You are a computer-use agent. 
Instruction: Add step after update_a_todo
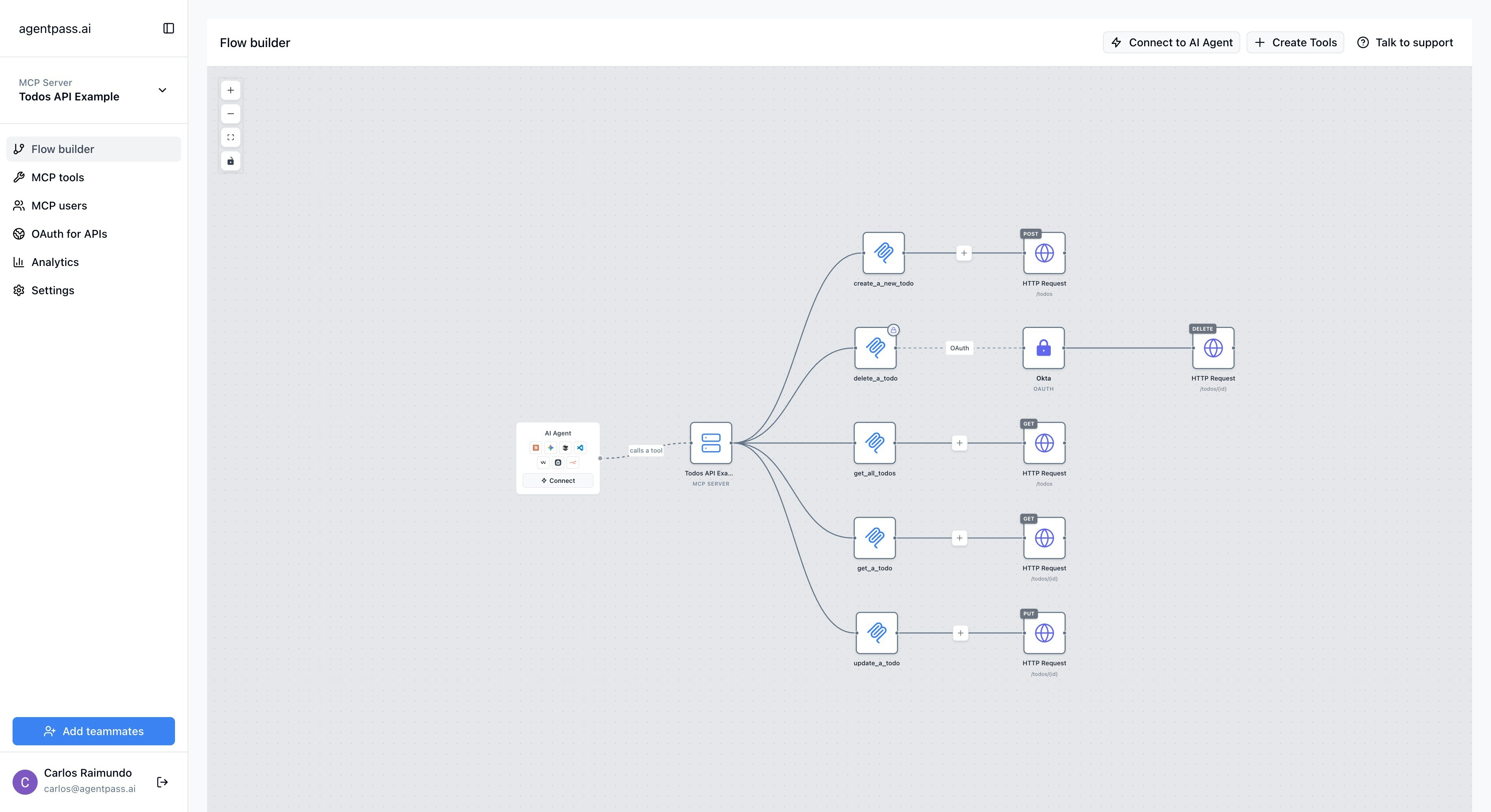[960, 633]
